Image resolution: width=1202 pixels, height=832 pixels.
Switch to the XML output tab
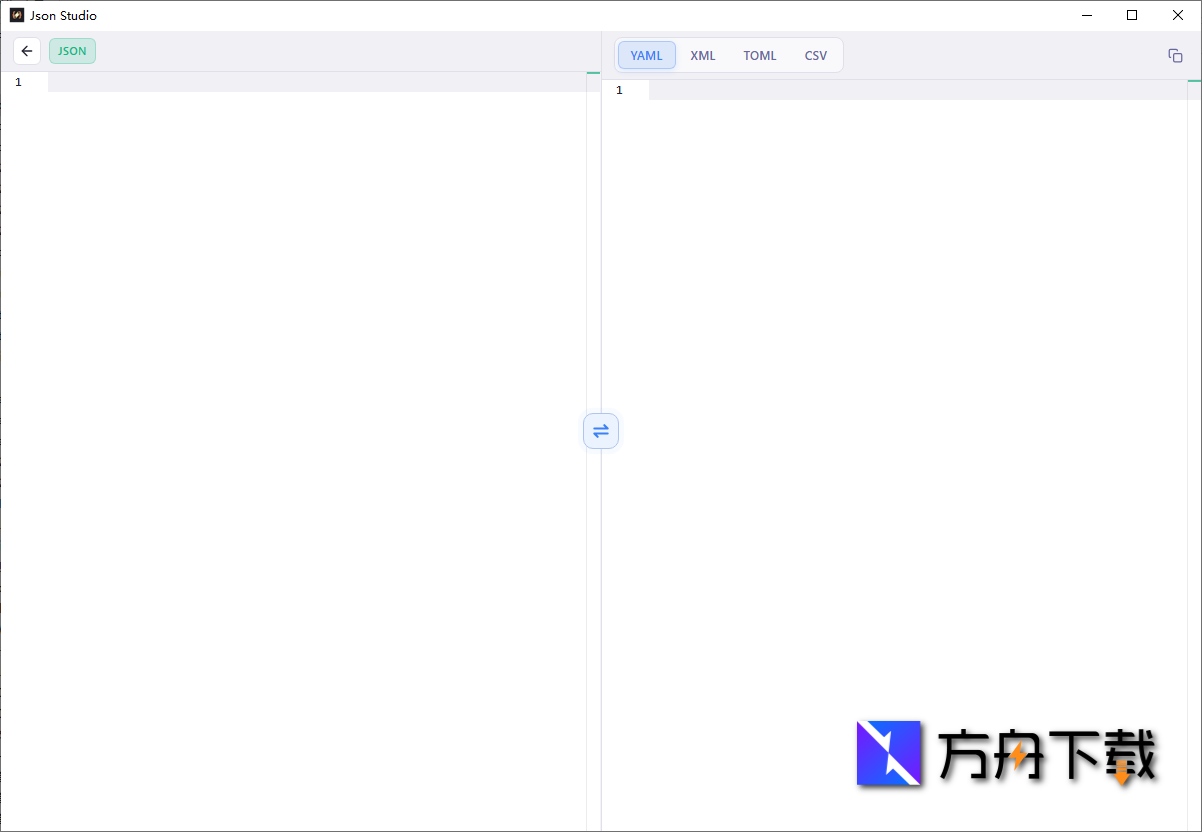coord(702,55)
